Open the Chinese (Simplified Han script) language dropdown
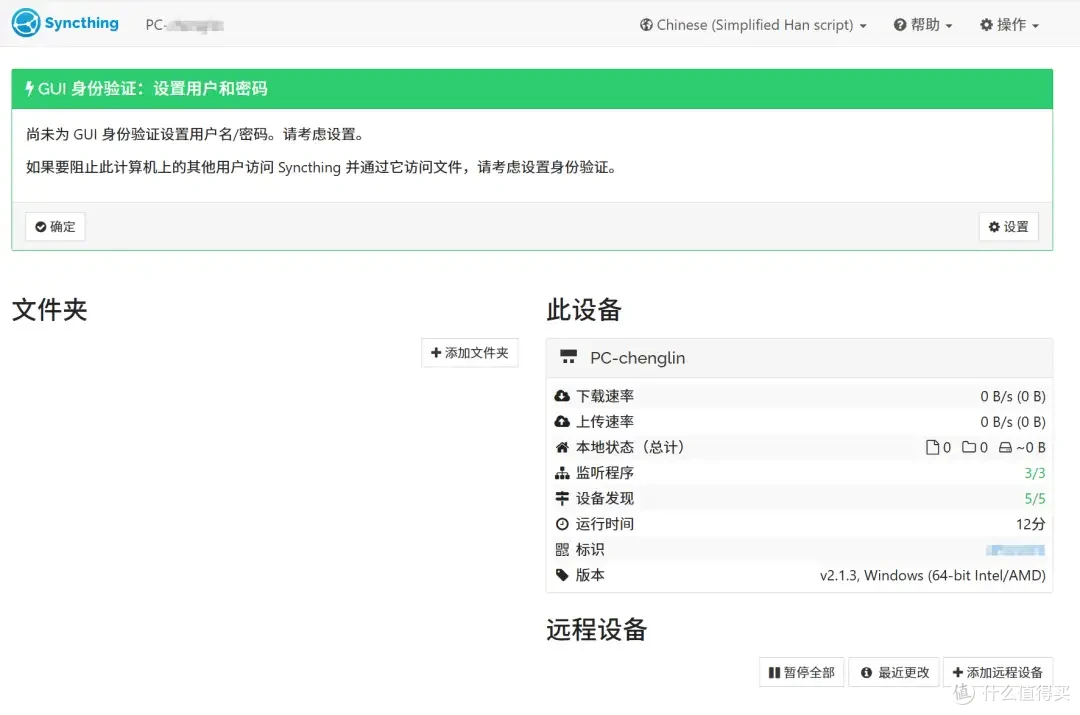 753,25
